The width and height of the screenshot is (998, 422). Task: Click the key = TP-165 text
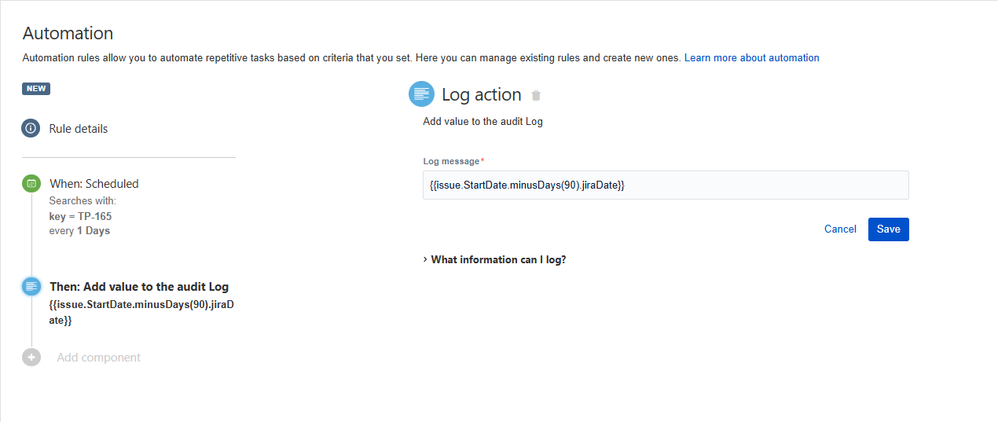click(80, 216)
